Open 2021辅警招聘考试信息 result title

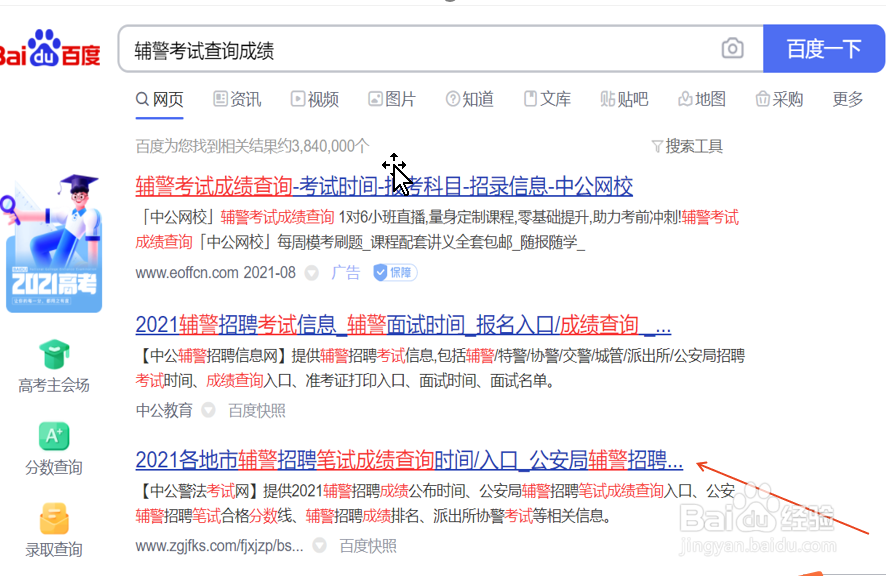403,326
